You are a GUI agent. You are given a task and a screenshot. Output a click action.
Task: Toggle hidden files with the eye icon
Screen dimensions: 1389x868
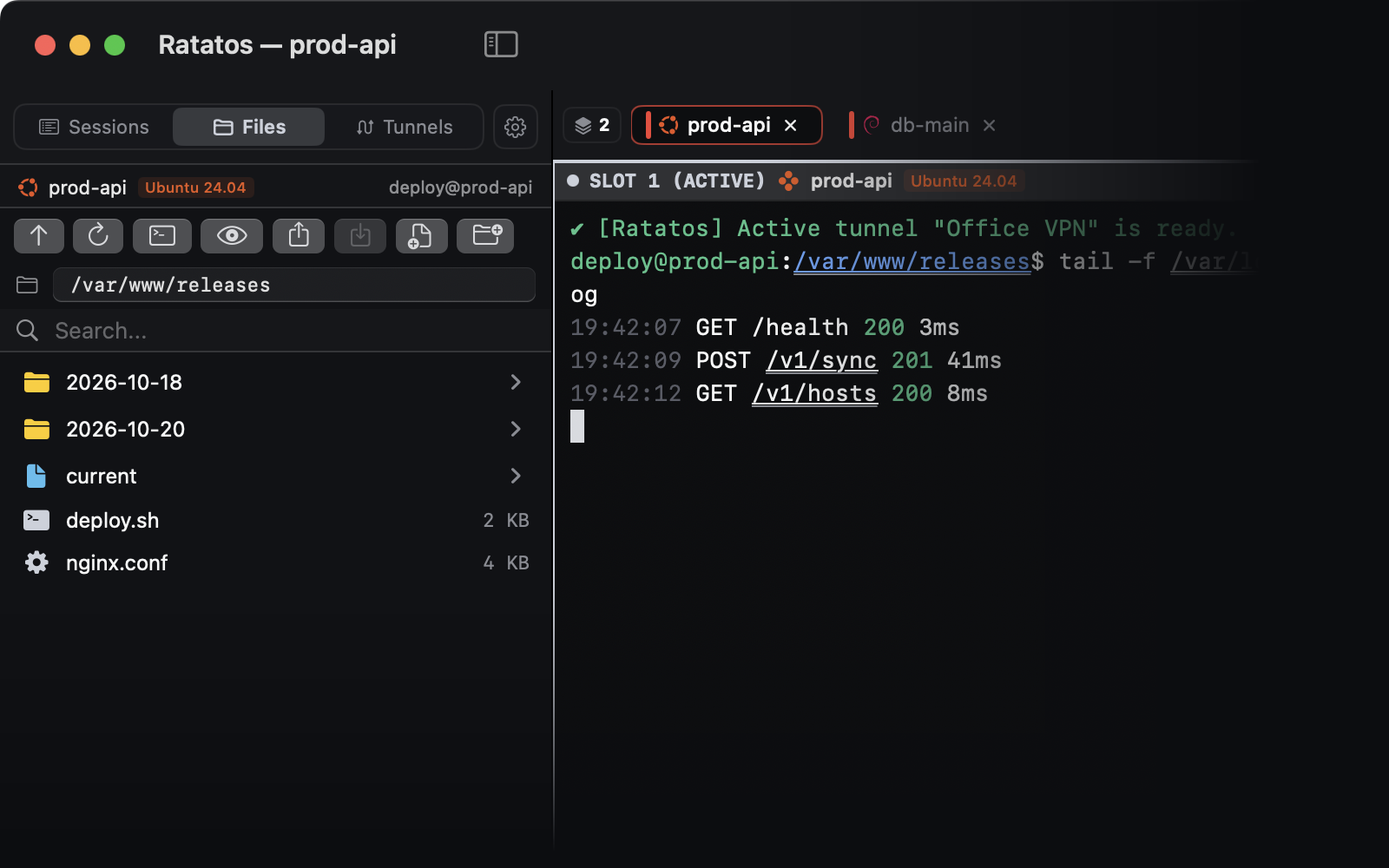(232, 235)
